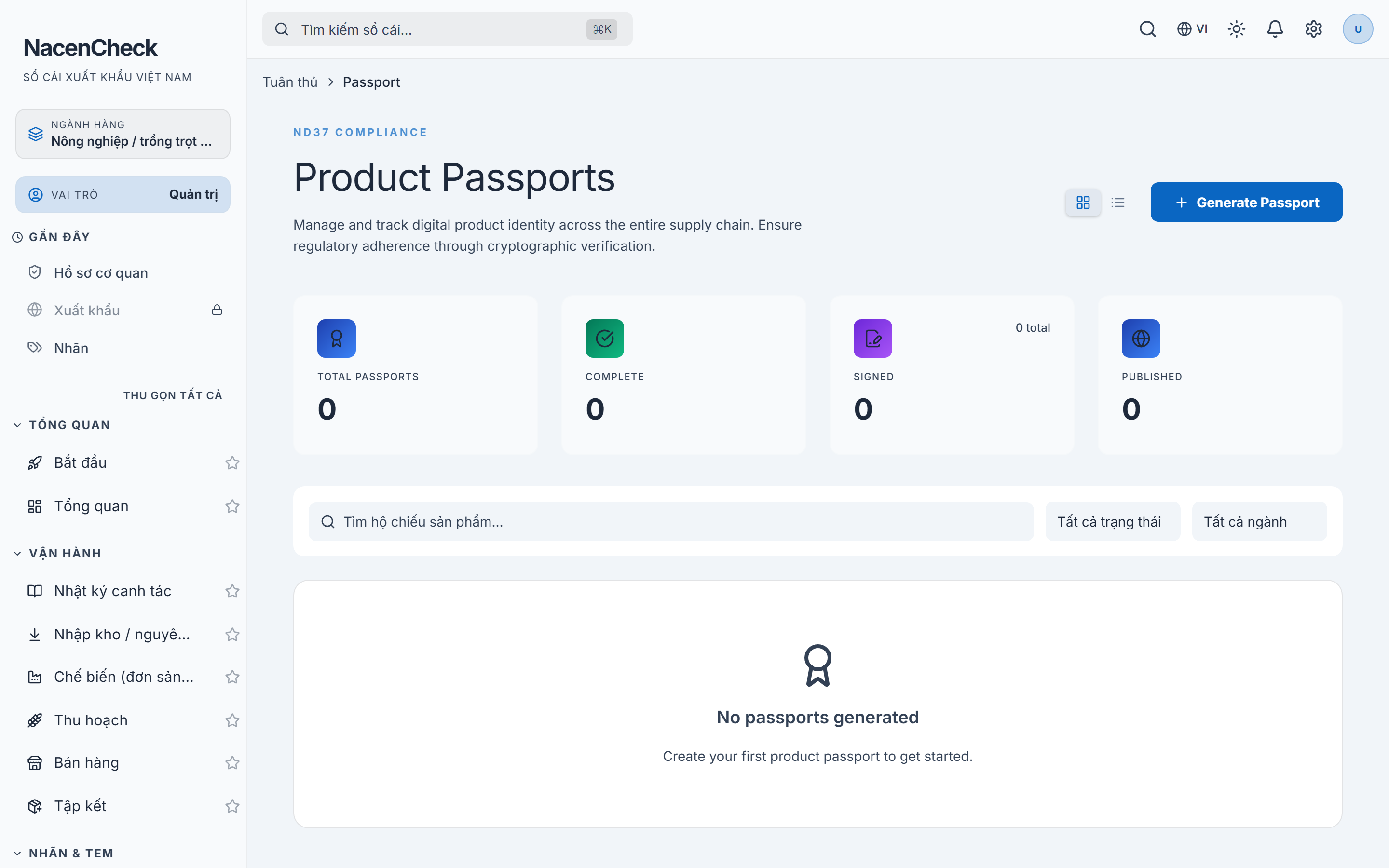Open user avatar U menu
The width and height of the screenshot is (1389, 868).
pyautogui.click(x=1358, y=29)
